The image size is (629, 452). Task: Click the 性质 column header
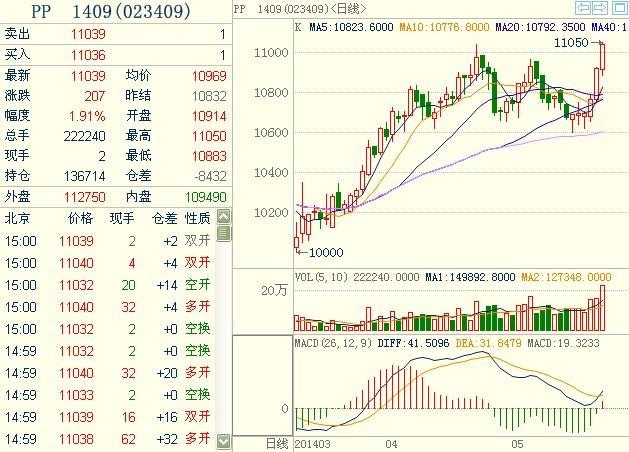point(197,218)
